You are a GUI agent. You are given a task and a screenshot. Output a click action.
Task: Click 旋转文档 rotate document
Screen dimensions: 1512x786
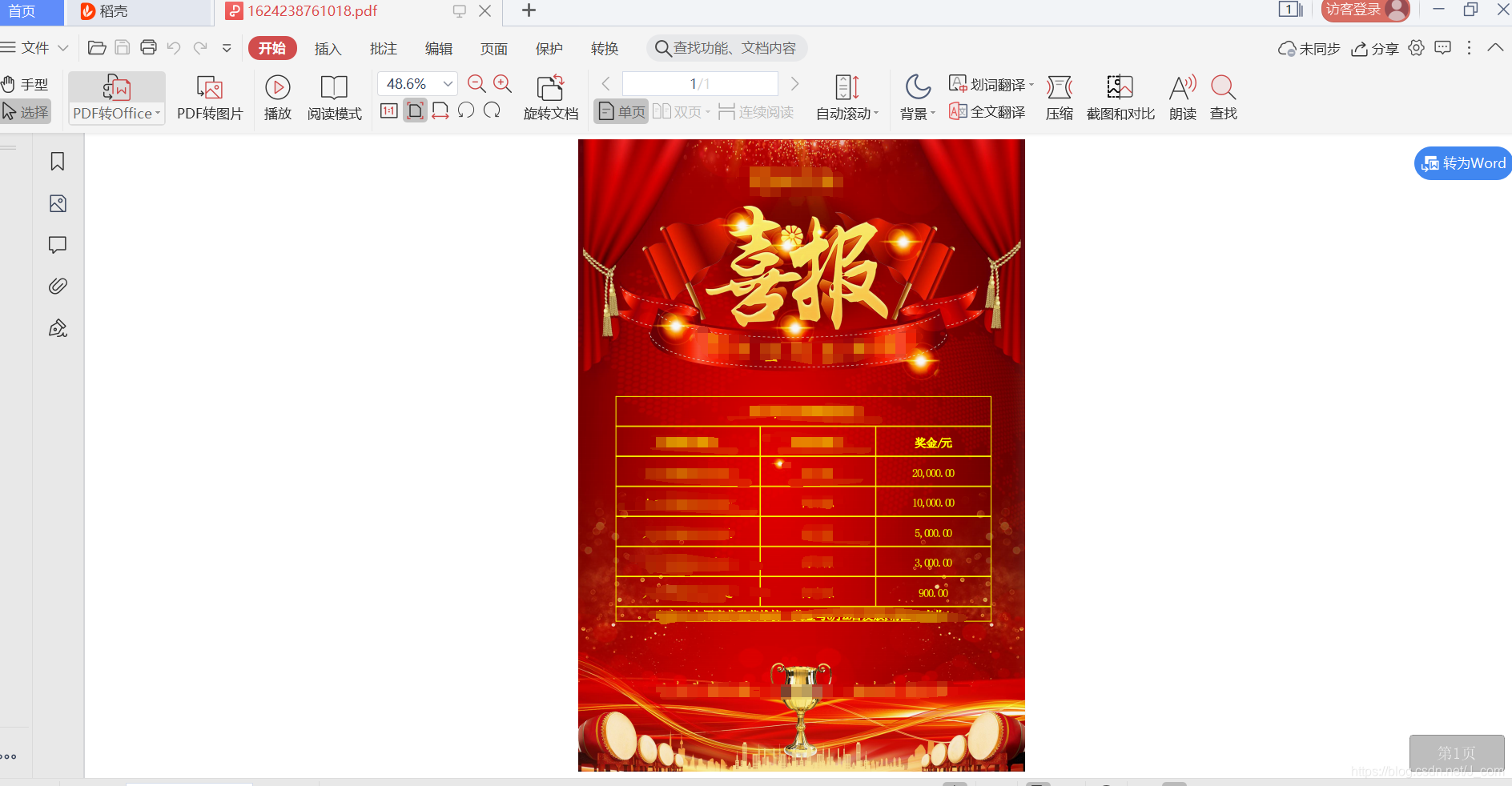[x=551, y=98]
